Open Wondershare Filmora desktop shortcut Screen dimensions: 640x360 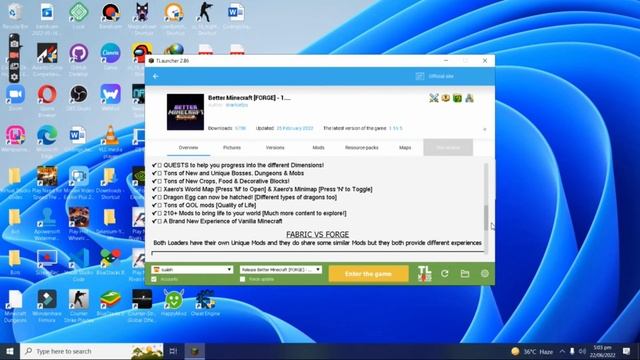(x=47, y=306)
